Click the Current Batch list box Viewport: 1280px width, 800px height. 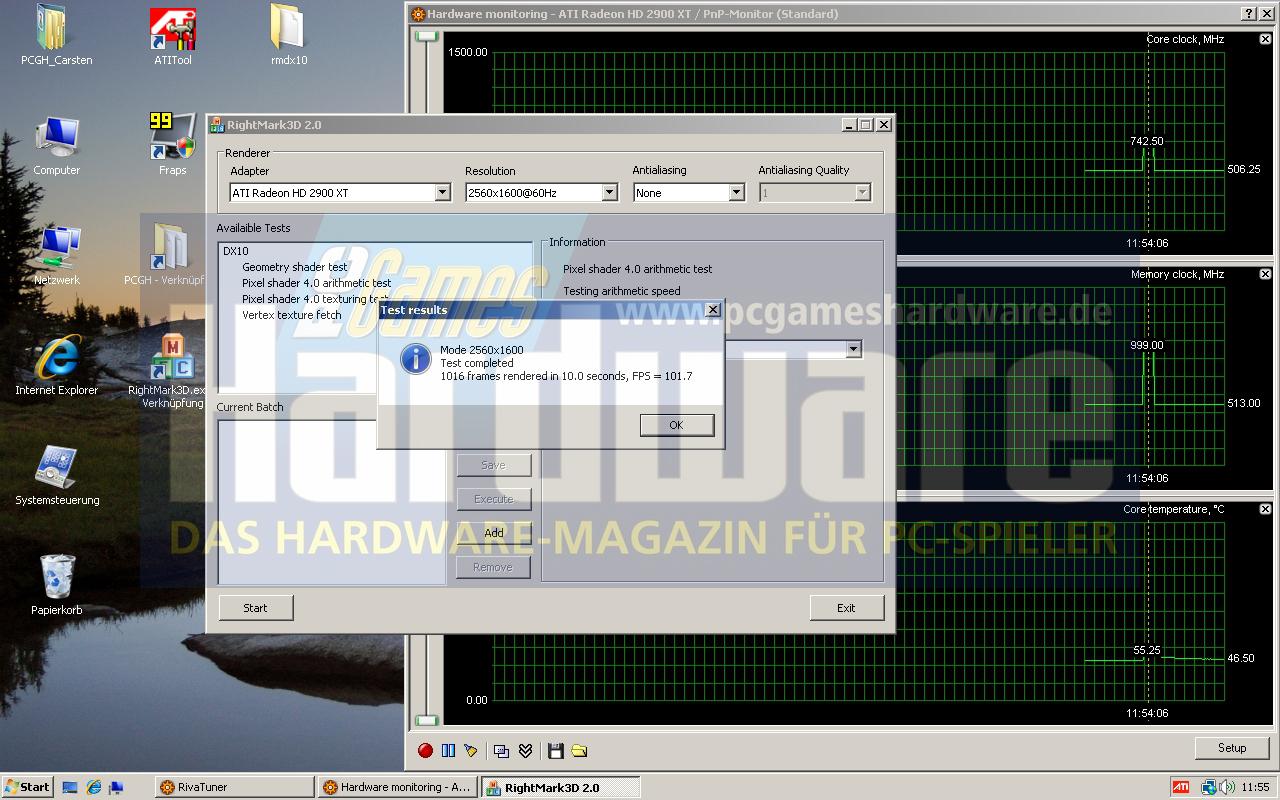tap(332, 502)
